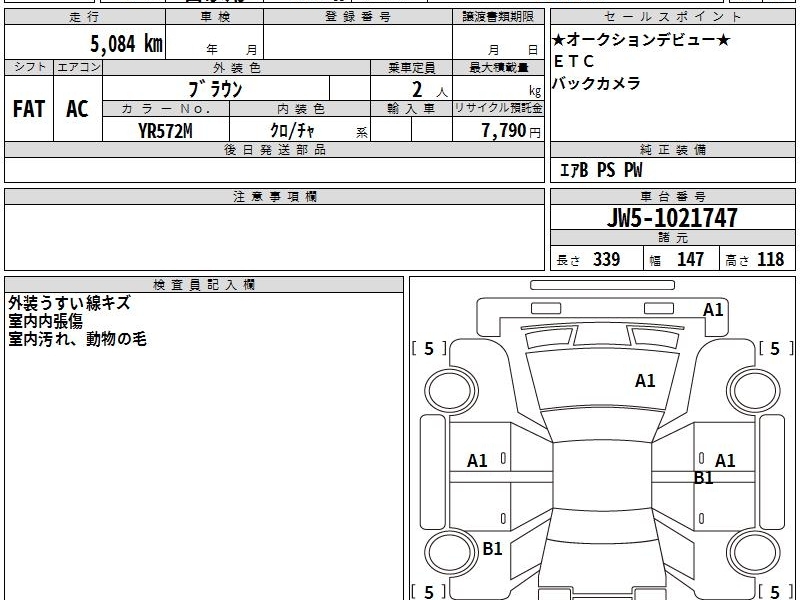The width and height of the screenshot is (800, 600).
Task: Click the AC air conditioner value
Action: coord(78,109)
